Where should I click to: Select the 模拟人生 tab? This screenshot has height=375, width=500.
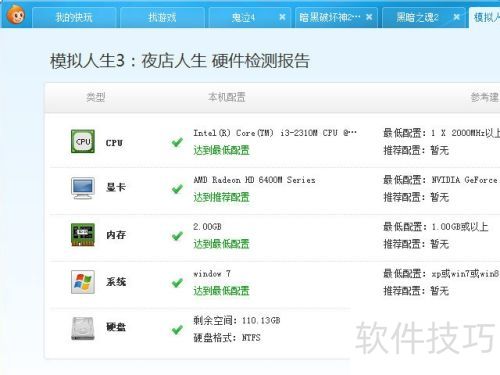pos(485,17)
